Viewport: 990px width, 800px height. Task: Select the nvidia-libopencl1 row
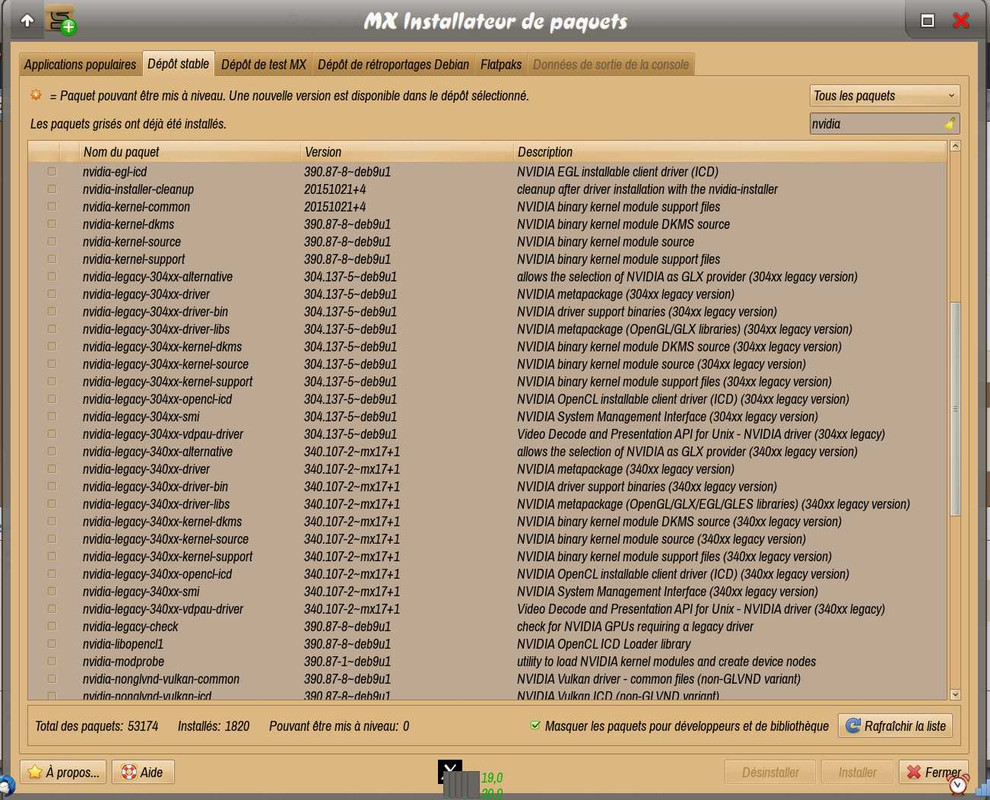click(487, 644)
